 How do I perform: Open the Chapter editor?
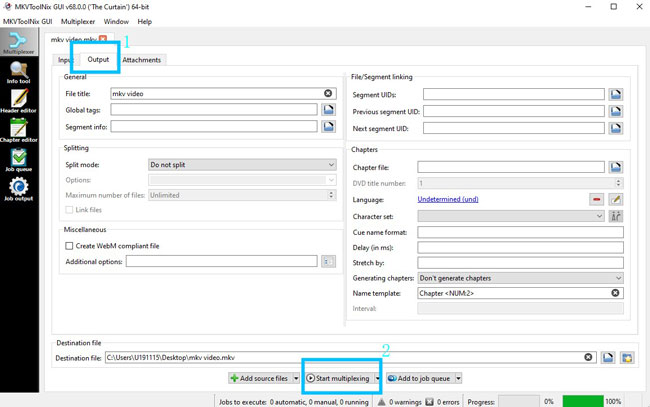point(19,131)
